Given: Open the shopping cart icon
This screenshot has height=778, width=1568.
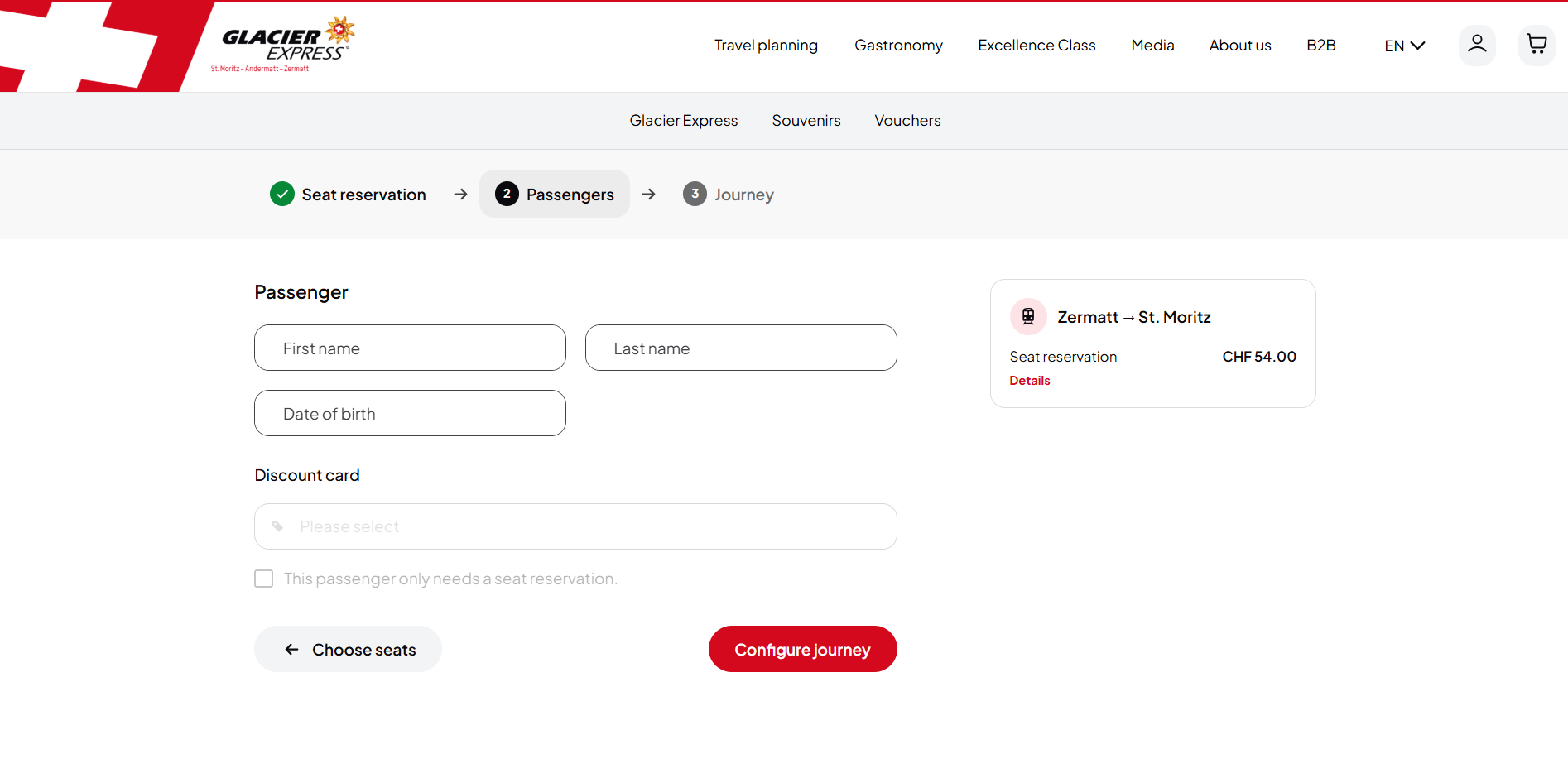Looking at the screenshot, I should pos(1537,45).
